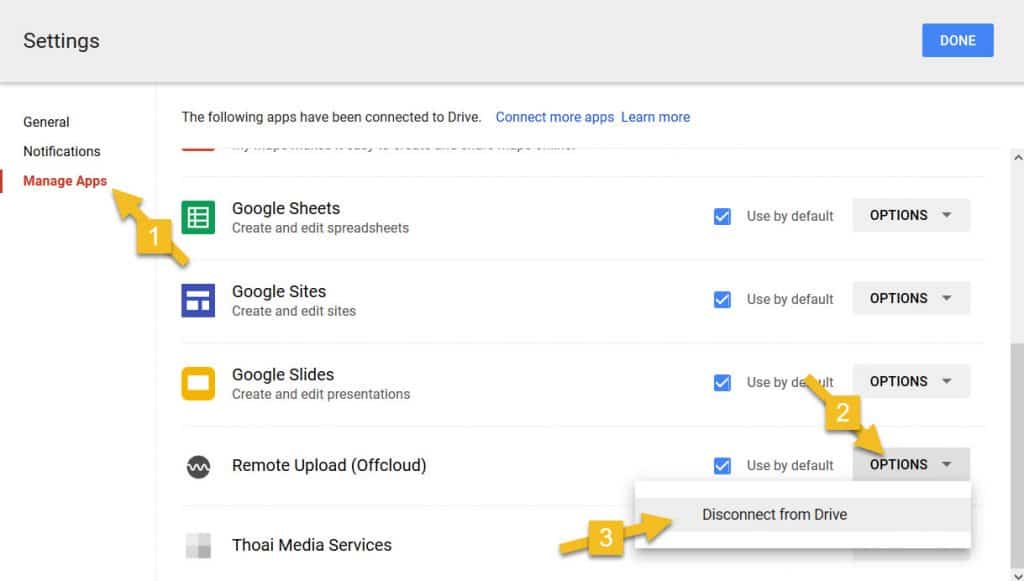Viewport: 1024px width, 581px height.
Task: Select Disconnect from Drive
Action: pos(775,514)
